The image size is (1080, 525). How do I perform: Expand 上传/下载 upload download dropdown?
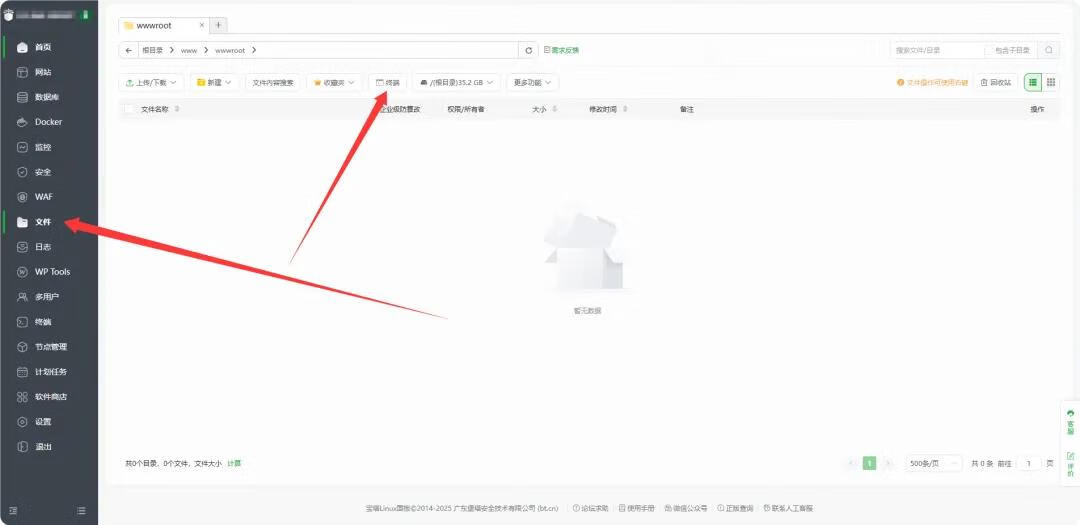(x=151, y=83)
